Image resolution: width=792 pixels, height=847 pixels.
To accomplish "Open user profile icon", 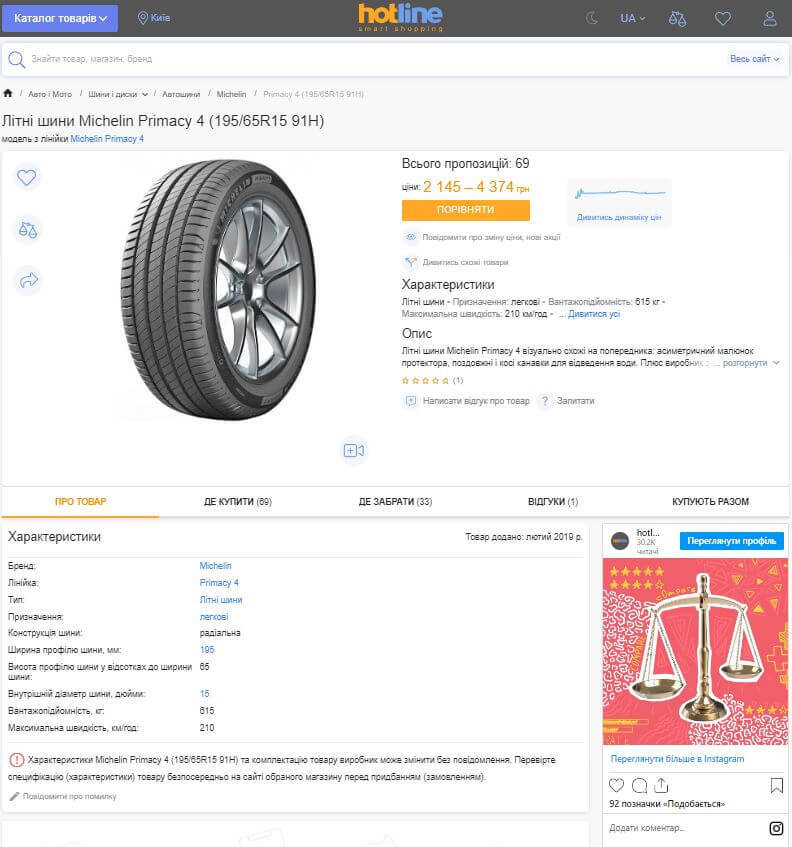I will (769, 18).
